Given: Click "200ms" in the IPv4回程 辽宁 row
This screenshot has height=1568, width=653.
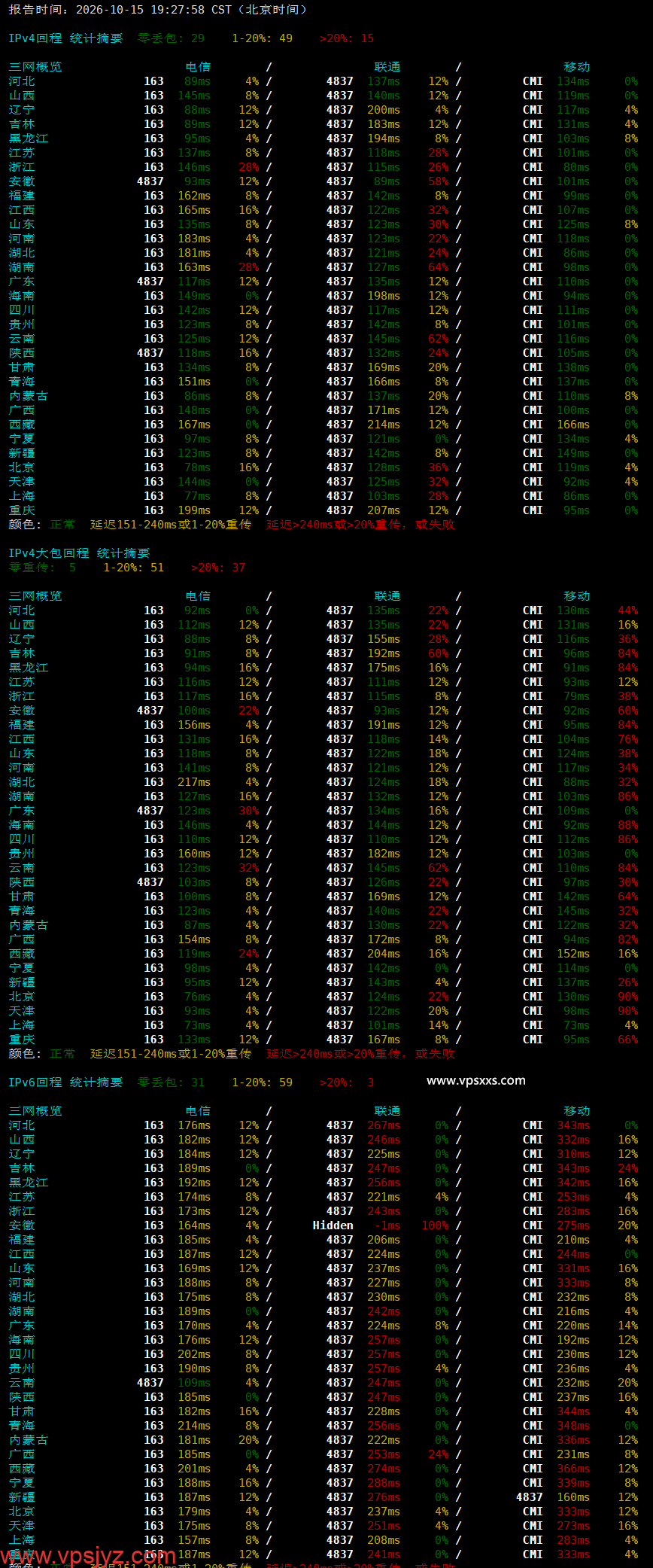Looking at the screenshot, I should (x=384, y=110).
